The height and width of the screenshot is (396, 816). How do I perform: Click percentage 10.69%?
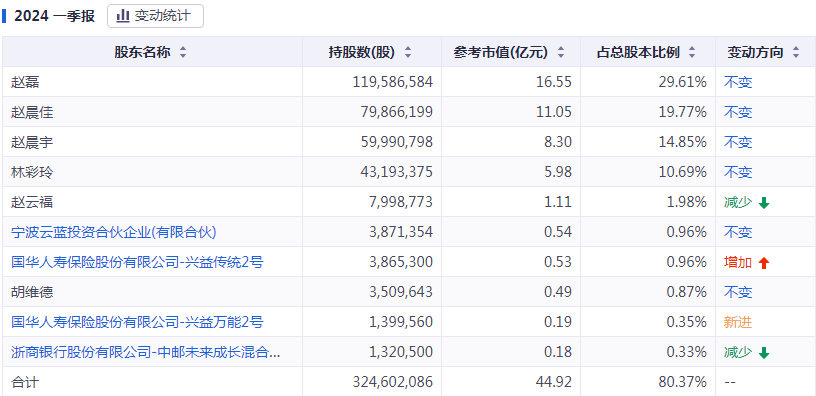pyautogui.click(x=683, y=172)
